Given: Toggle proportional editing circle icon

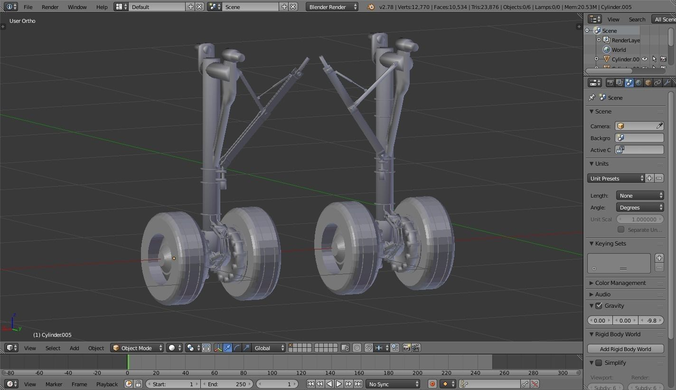Looking at the screenshot, I should 357,348.
